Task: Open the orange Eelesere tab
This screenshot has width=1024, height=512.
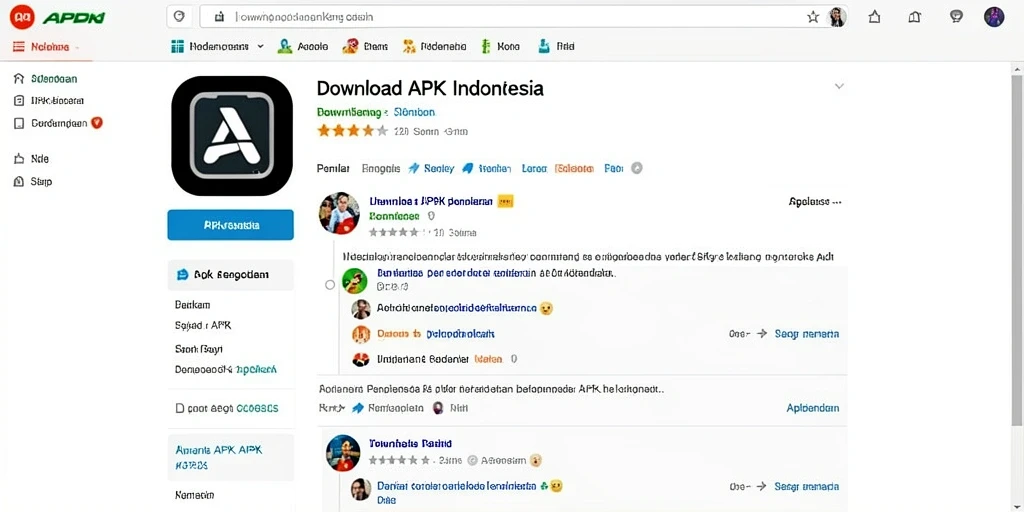Action: 574,168
